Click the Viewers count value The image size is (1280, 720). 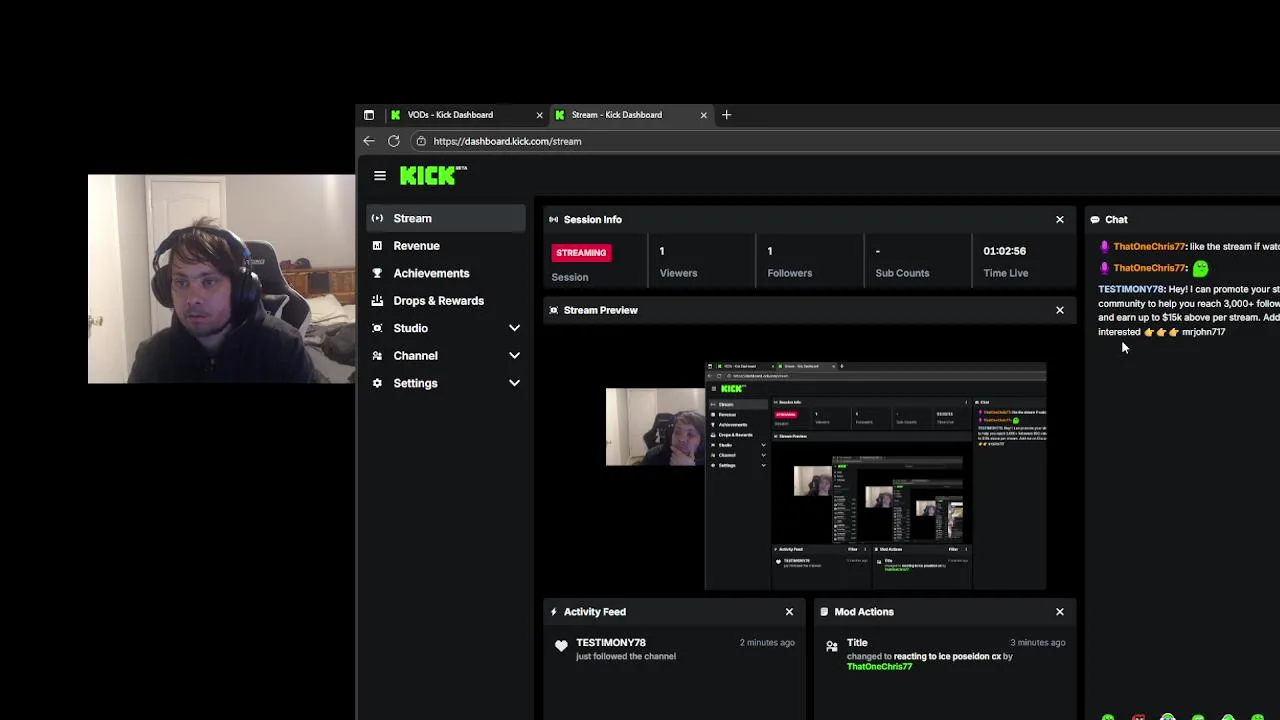(x=662, y=251)
